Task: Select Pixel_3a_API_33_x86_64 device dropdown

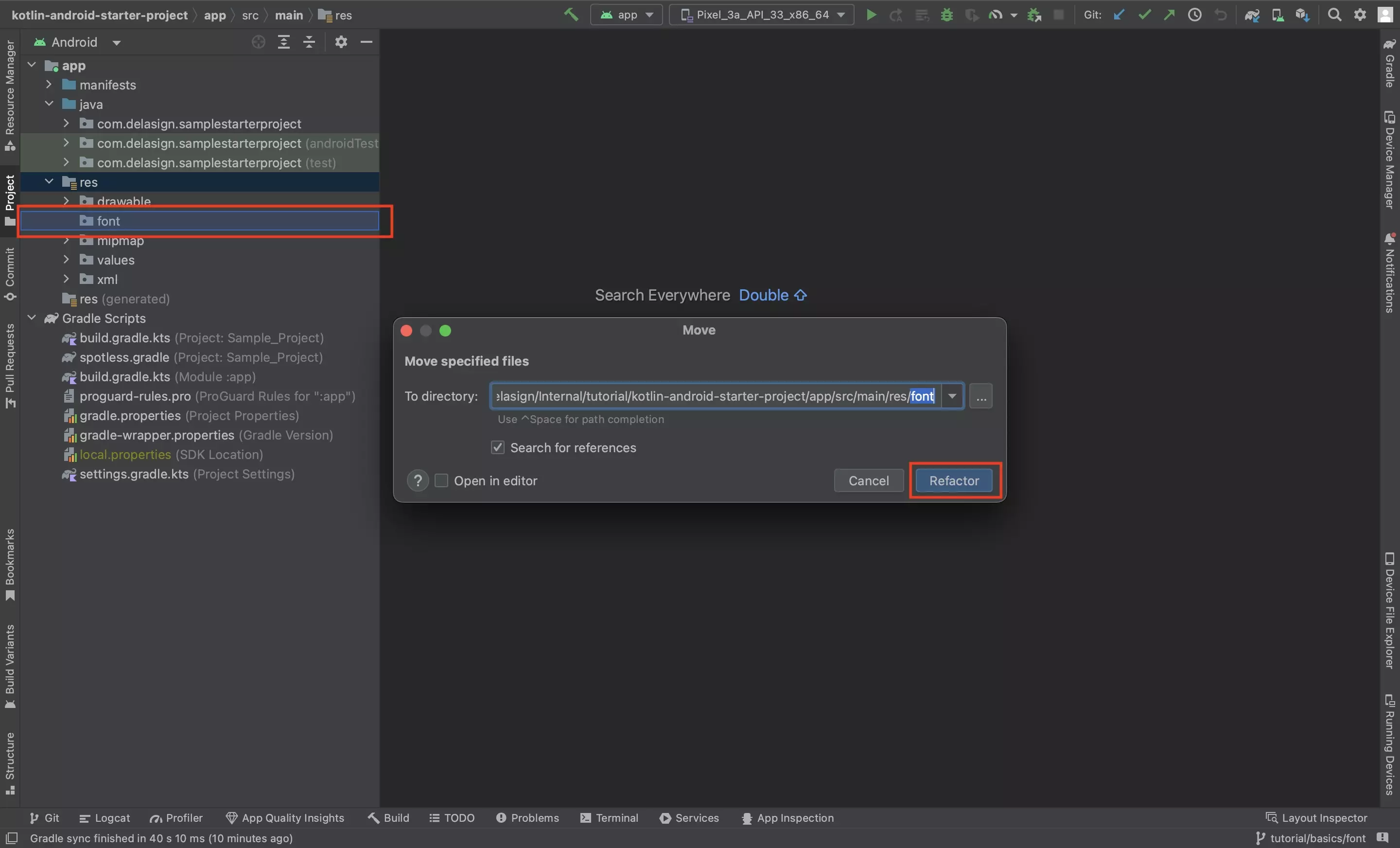Action: [x=764, y=14]
